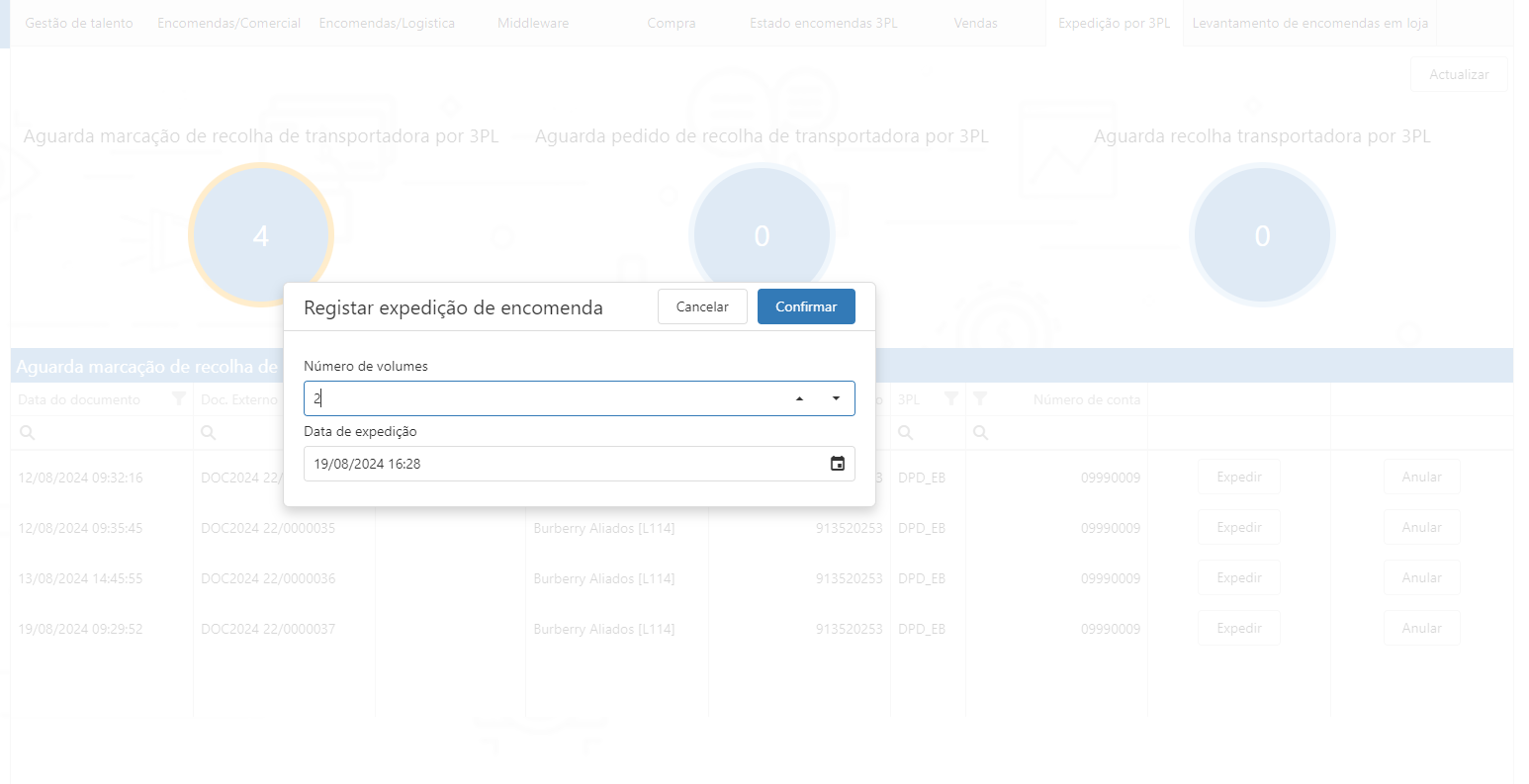The height and width of the screenshot is (784, 1529).
Task: Cancel the expedition registration dialog
Action: coord(702,306)
